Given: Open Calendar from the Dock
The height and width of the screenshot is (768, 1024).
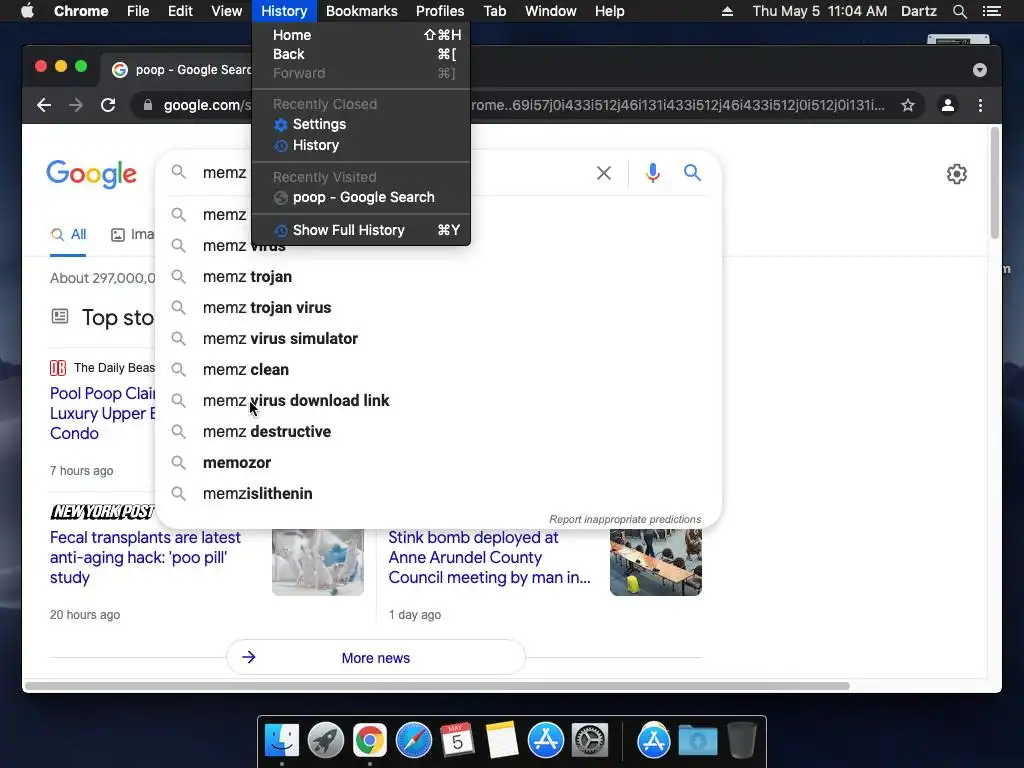Looking at the screenshot, I should [x=457, y=740].
